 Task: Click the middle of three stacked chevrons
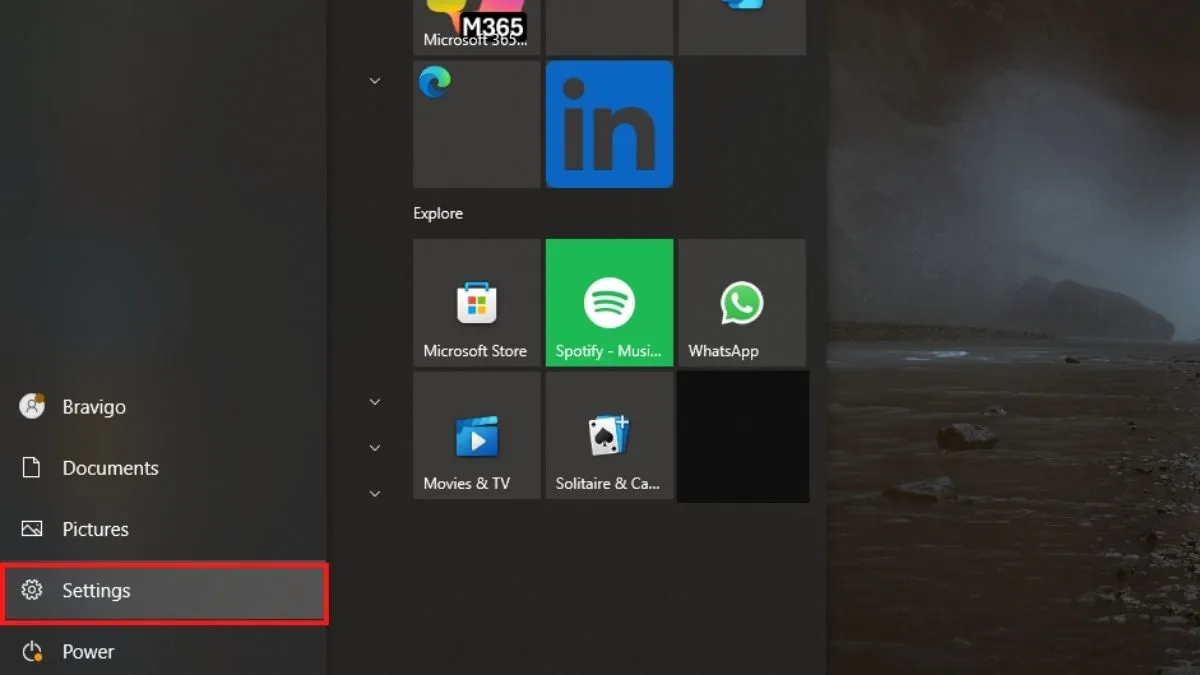pyautogui.click(x=375, y=448)
